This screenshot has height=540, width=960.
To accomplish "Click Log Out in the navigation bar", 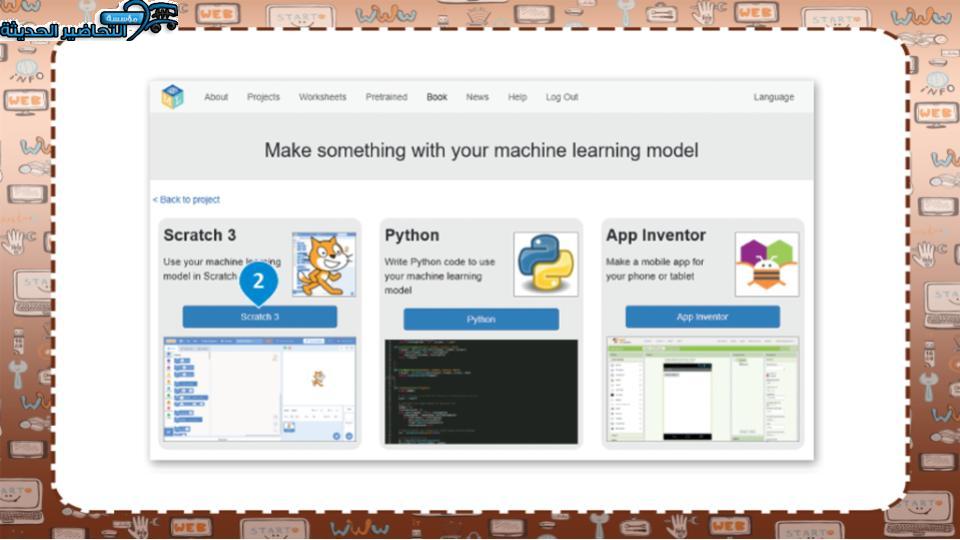I will coord(562,97).
